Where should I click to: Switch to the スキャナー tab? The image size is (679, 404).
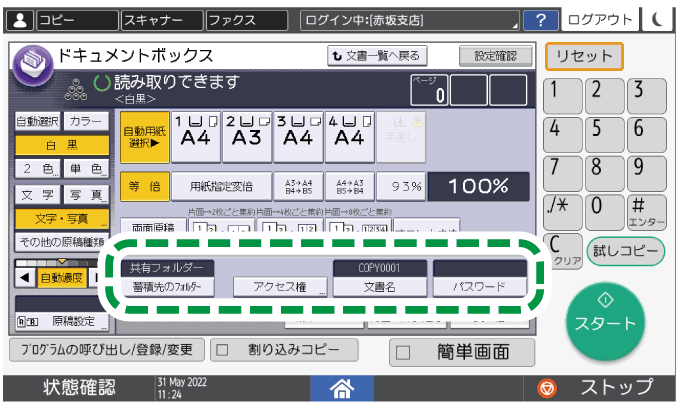click(x=162, y=20)
